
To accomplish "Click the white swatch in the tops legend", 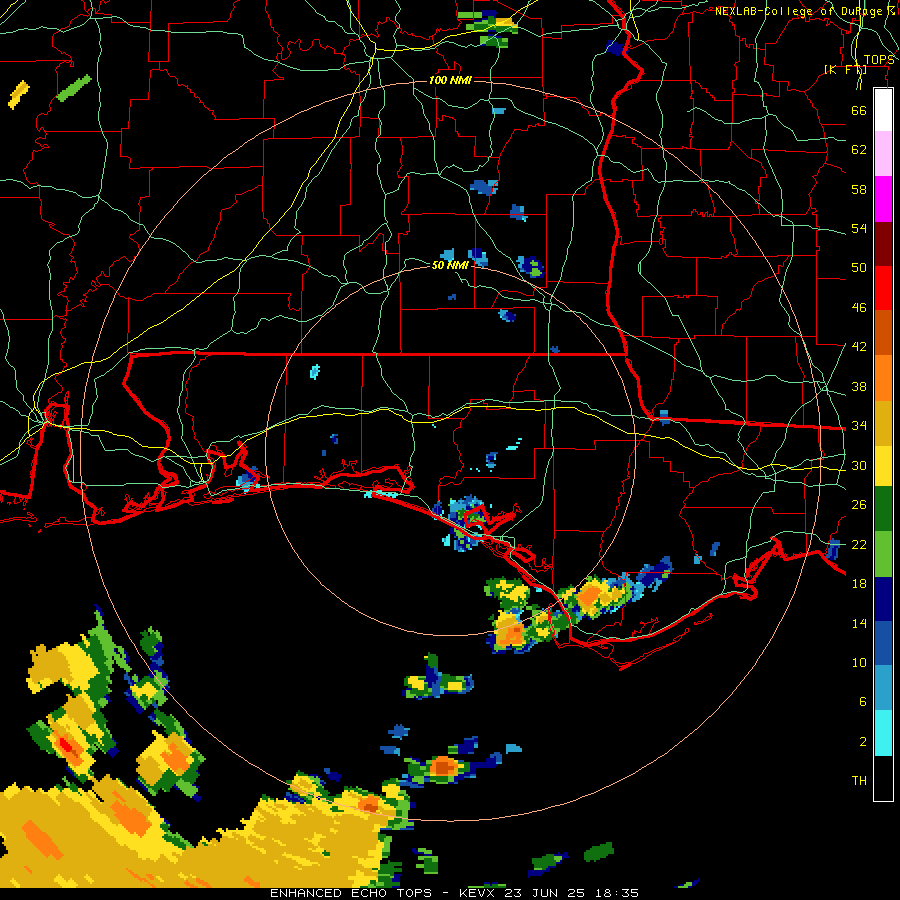I will [x=883, y=110].
